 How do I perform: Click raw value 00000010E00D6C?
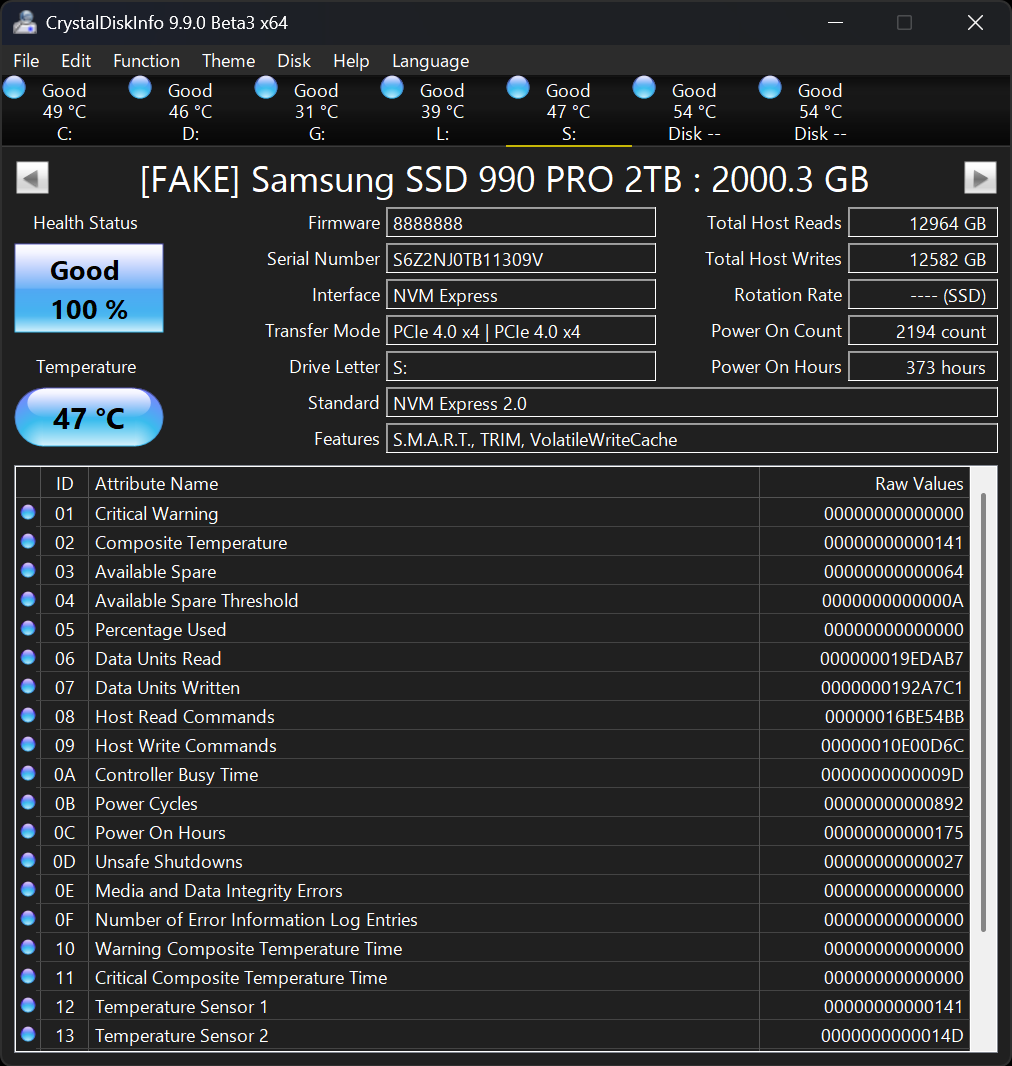[892, 746]
